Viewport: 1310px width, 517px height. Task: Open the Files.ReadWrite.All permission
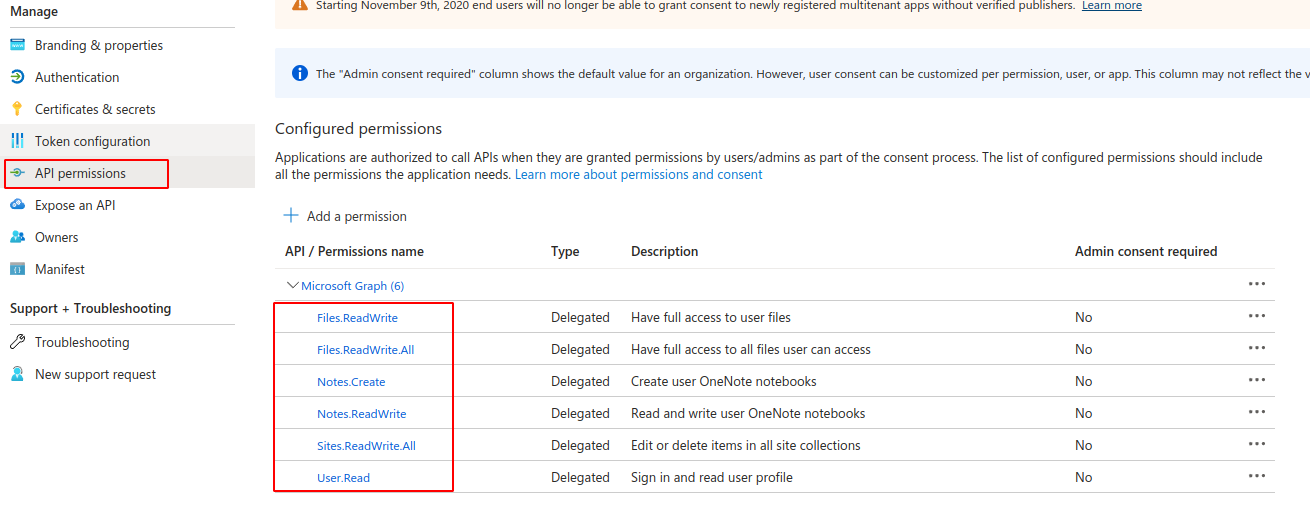[365, 350]
